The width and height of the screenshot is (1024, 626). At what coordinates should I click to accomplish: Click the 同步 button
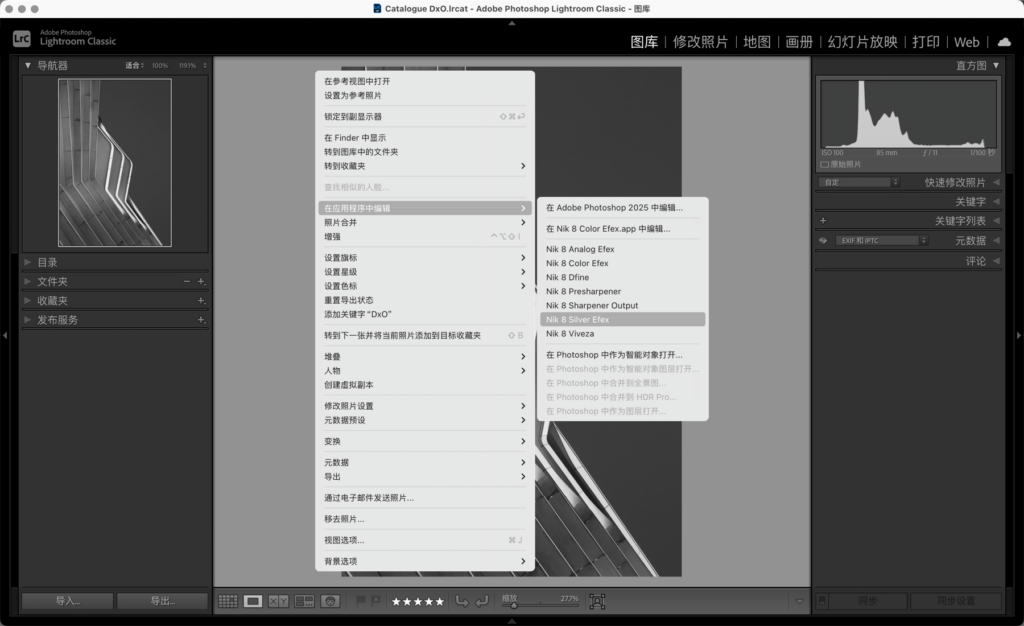tap(867, 601)
